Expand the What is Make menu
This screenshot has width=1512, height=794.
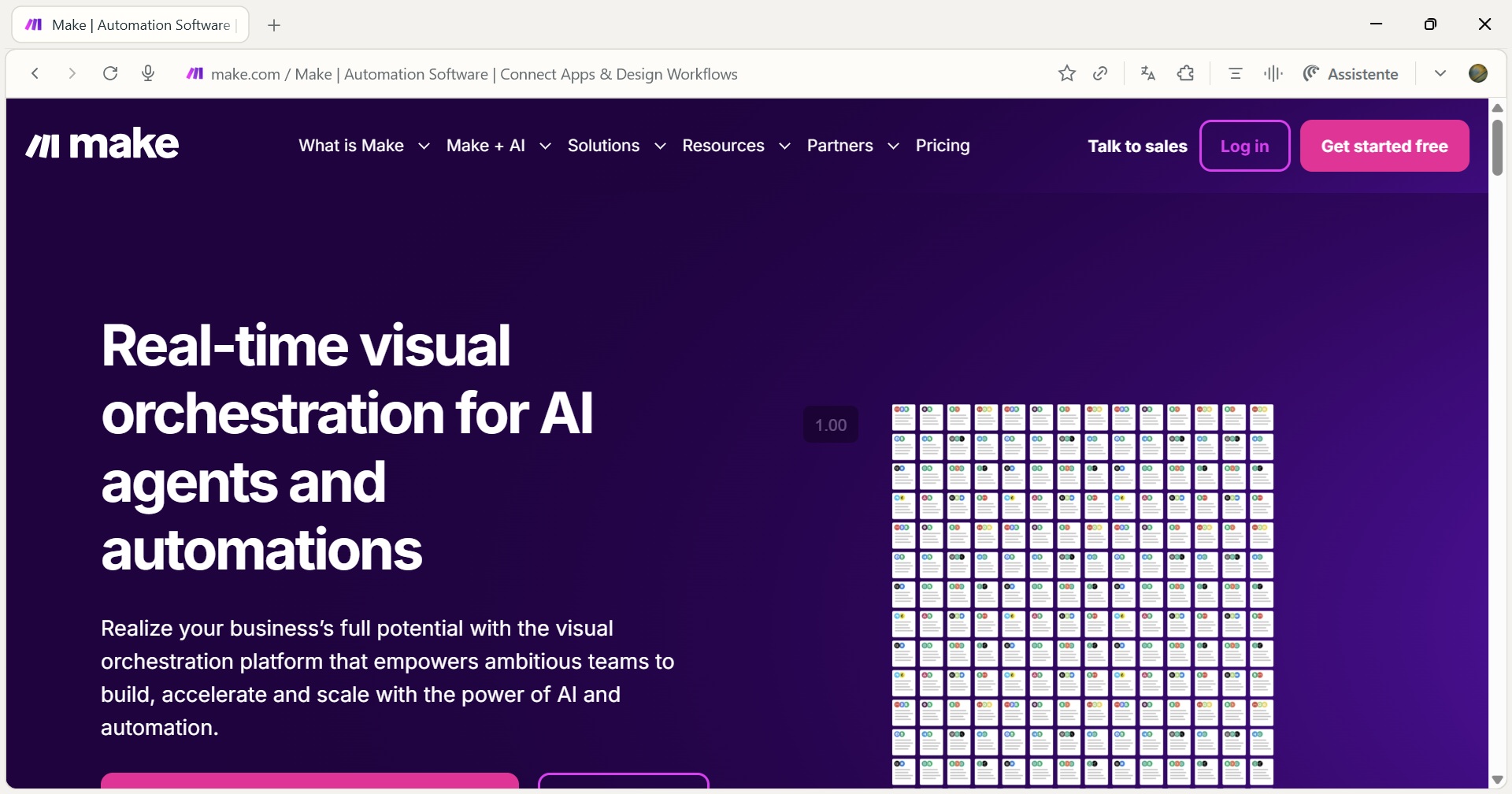pyautogui.click(x=364, y=146)
